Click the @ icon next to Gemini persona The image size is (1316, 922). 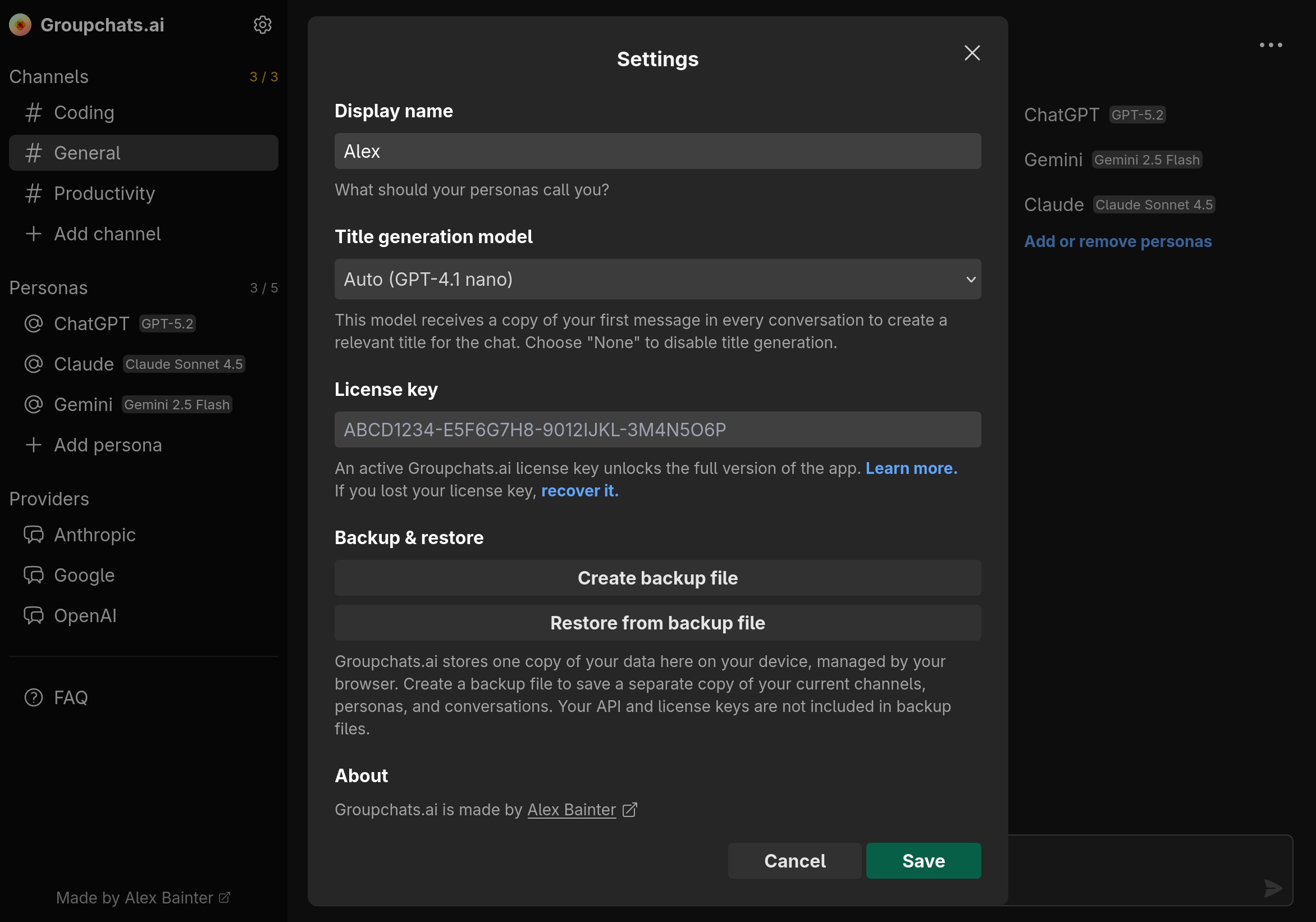pos(34,404)
